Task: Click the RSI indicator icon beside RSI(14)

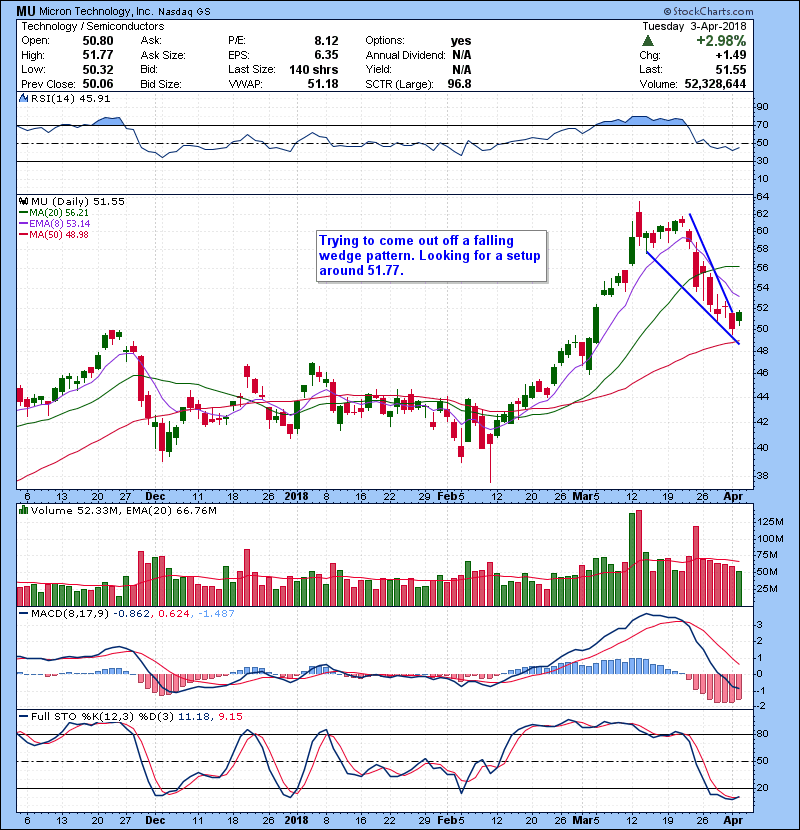Action: (23, 98)
